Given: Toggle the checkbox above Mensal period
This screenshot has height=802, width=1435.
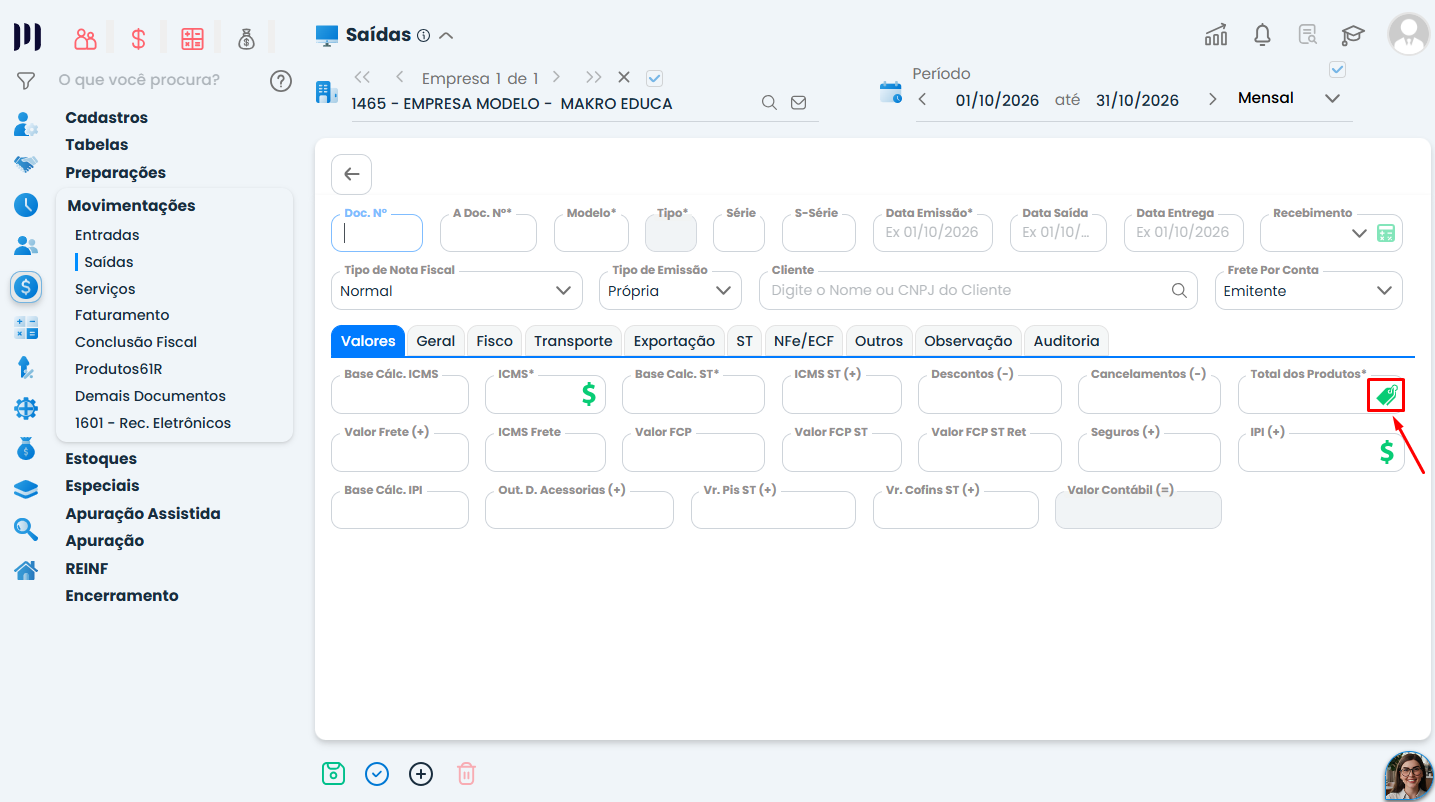Looking at the screenshot, I should tap(1337, 69).
